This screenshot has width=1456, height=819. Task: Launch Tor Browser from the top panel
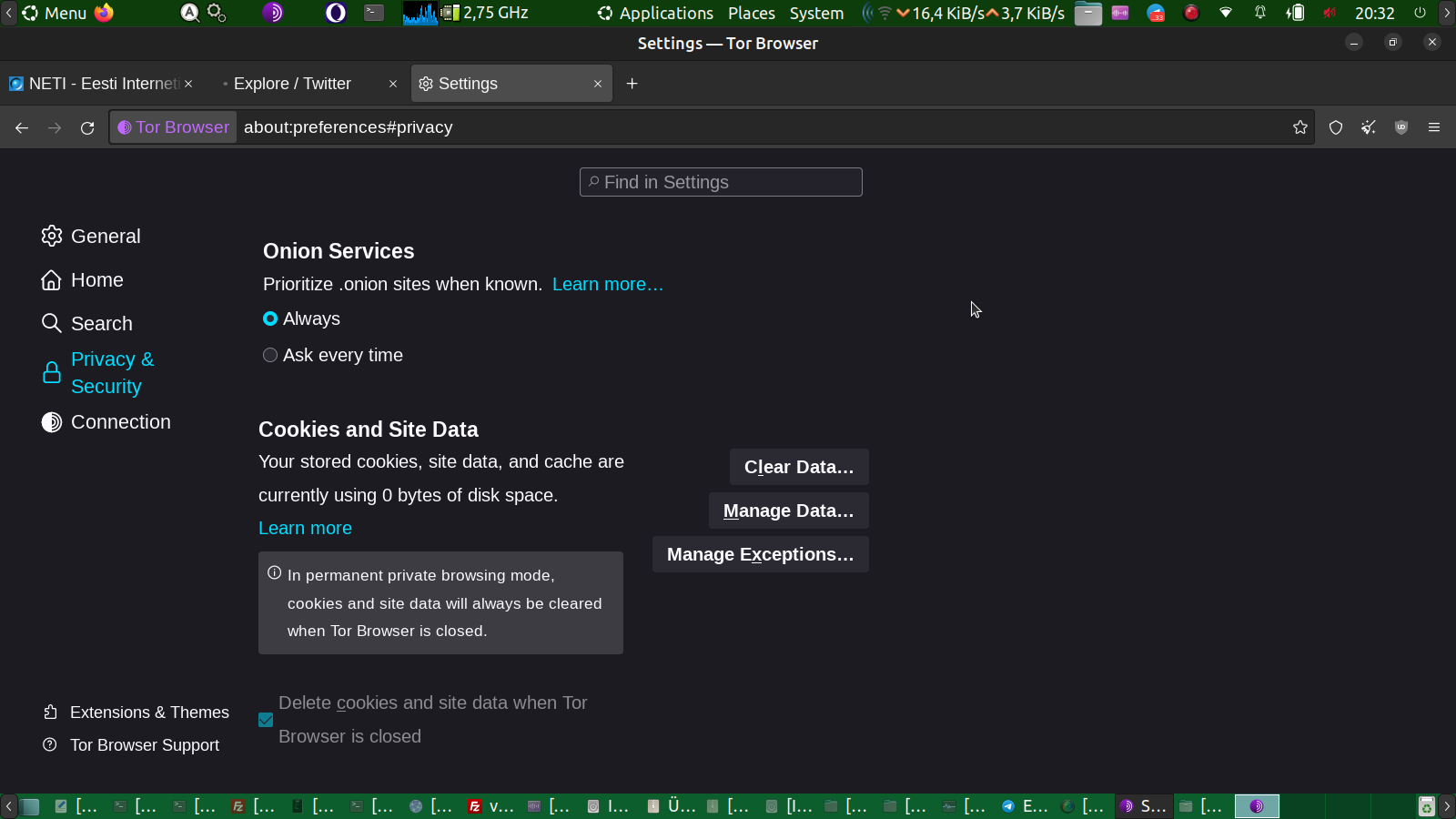pyautogui.click(x=273, y=13)
